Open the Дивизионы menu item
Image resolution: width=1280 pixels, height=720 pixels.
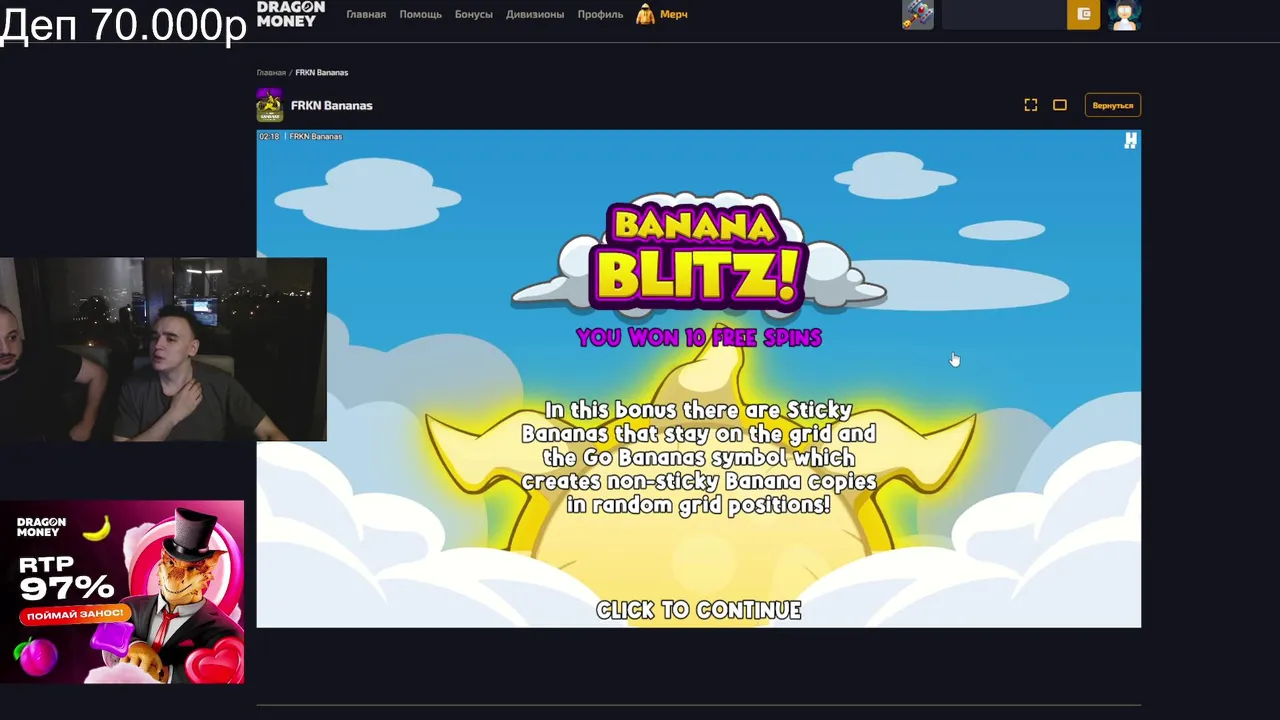pyautogui.click(x=535, y=15)
